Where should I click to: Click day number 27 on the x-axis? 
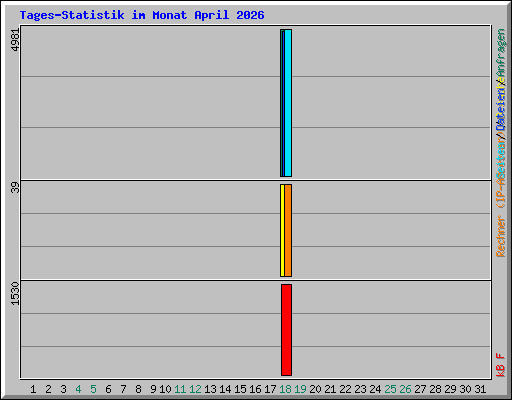tap(420, 389)
